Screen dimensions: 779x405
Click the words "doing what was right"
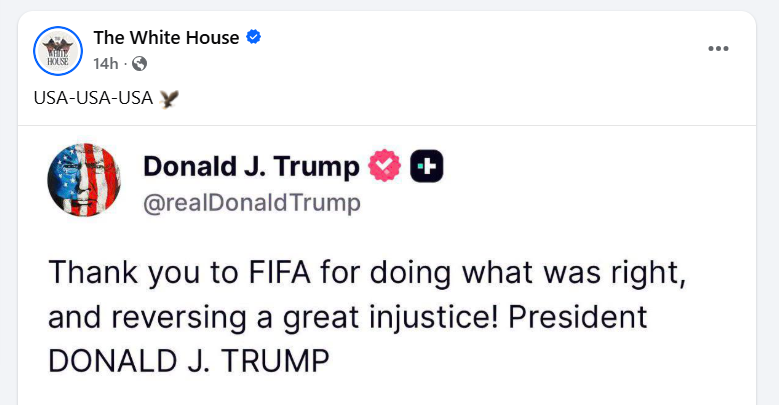click(528, 274)
